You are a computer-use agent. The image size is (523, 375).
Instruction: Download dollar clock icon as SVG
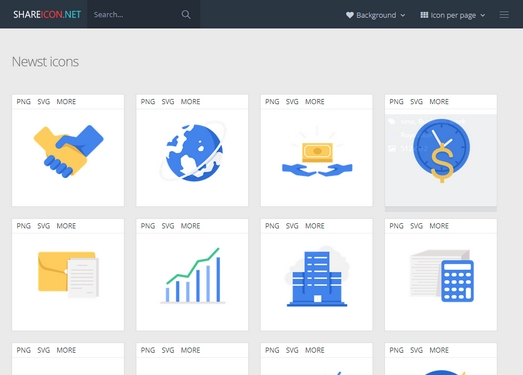click(x=416, y=101)
